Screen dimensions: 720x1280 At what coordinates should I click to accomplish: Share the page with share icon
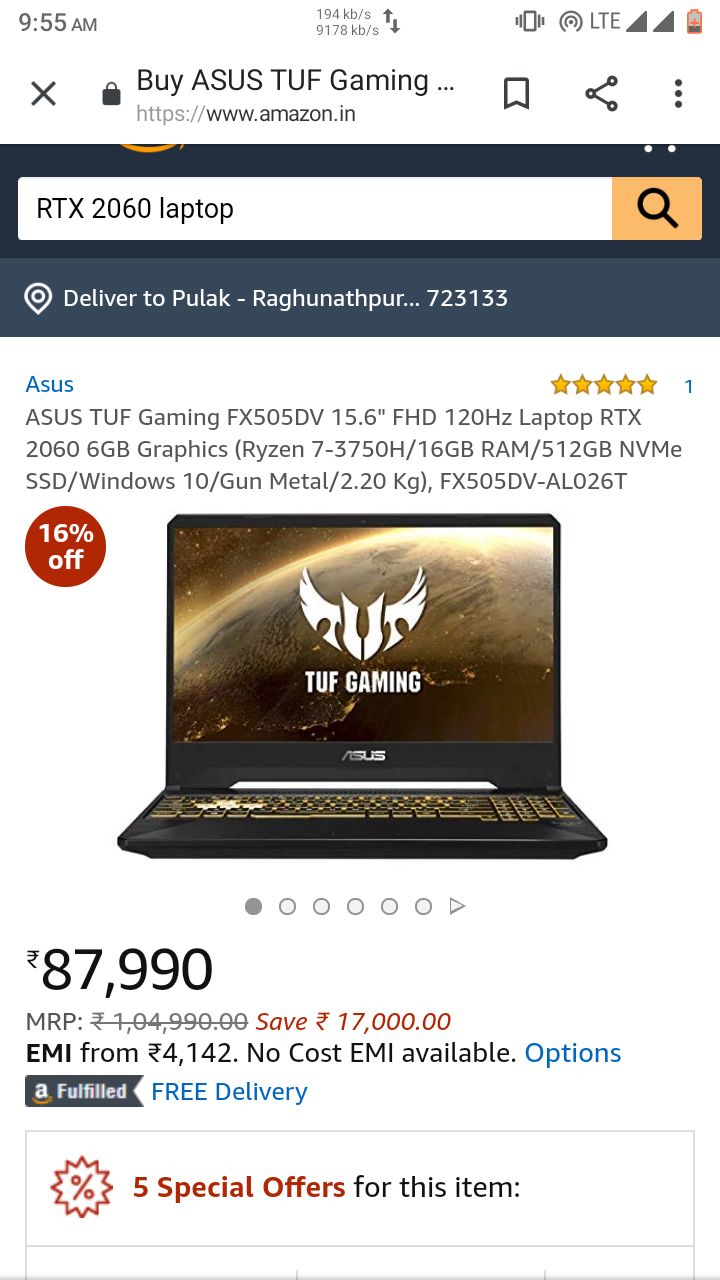tap(601, 94)
